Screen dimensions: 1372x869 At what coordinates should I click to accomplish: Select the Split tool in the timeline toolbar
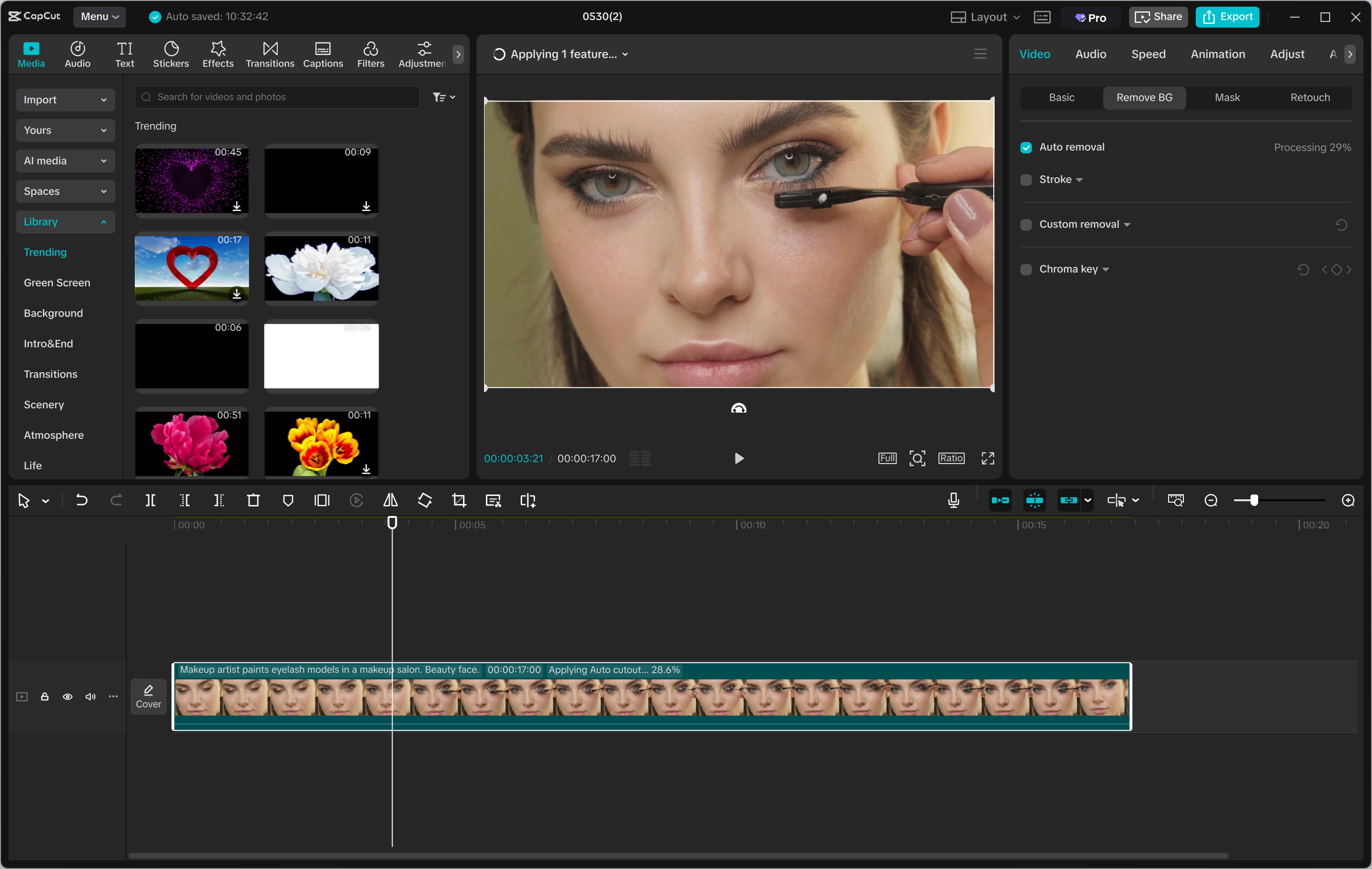[x=151, y=500]
